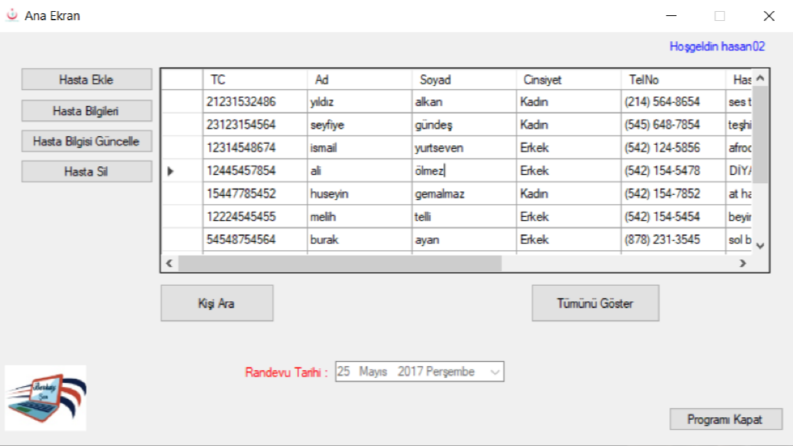
Task: Open the Randevu Tarihi date dropdown arrow
Action: point(495,372)
